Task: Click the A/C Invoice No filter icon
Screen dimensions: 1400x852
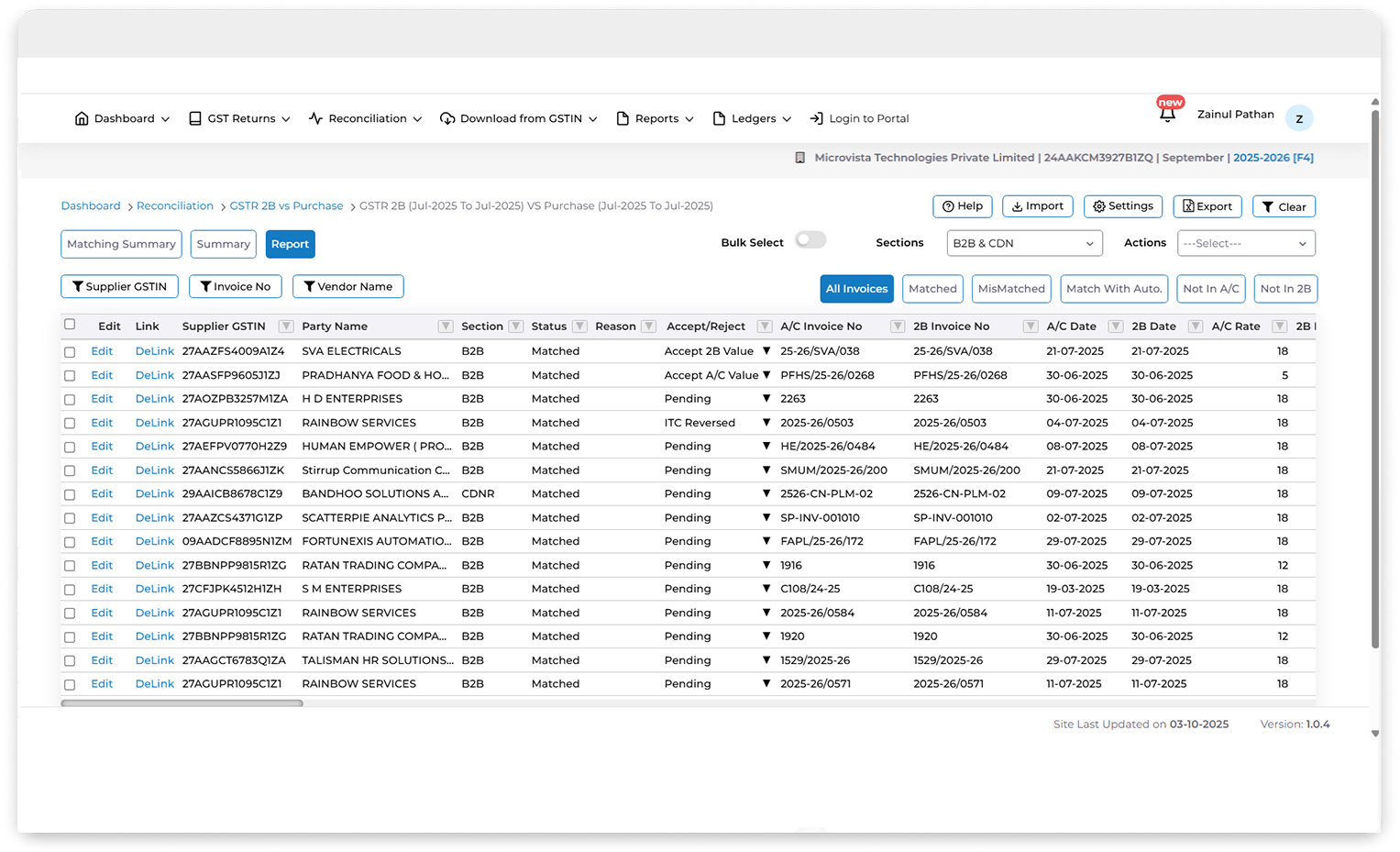Action: point(898,326)
